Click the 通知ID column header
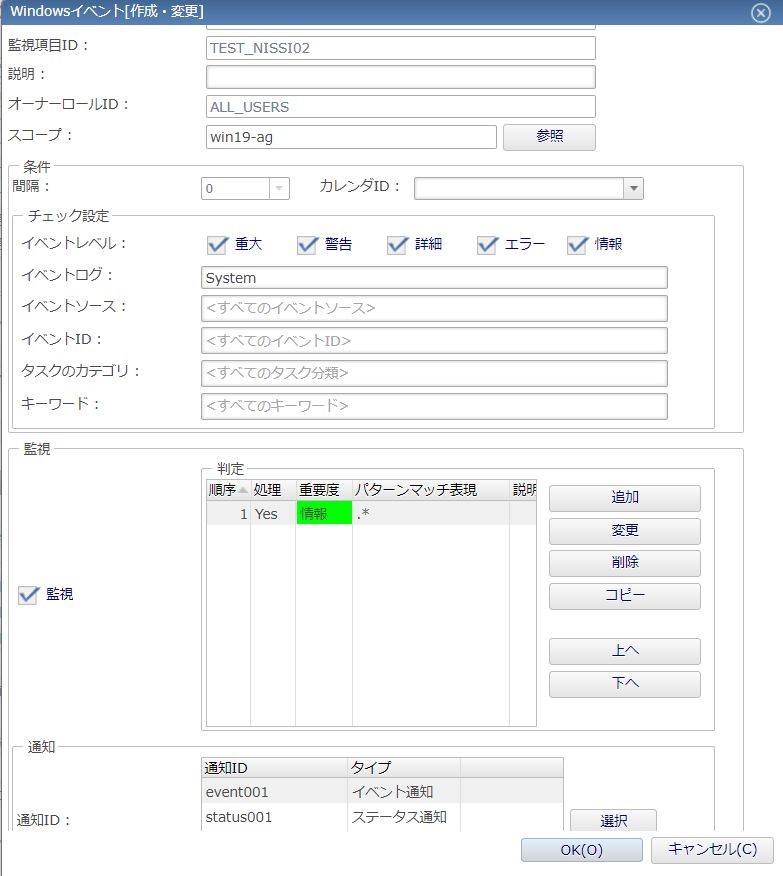The image size is (783, 876). (x=274, y=768)
